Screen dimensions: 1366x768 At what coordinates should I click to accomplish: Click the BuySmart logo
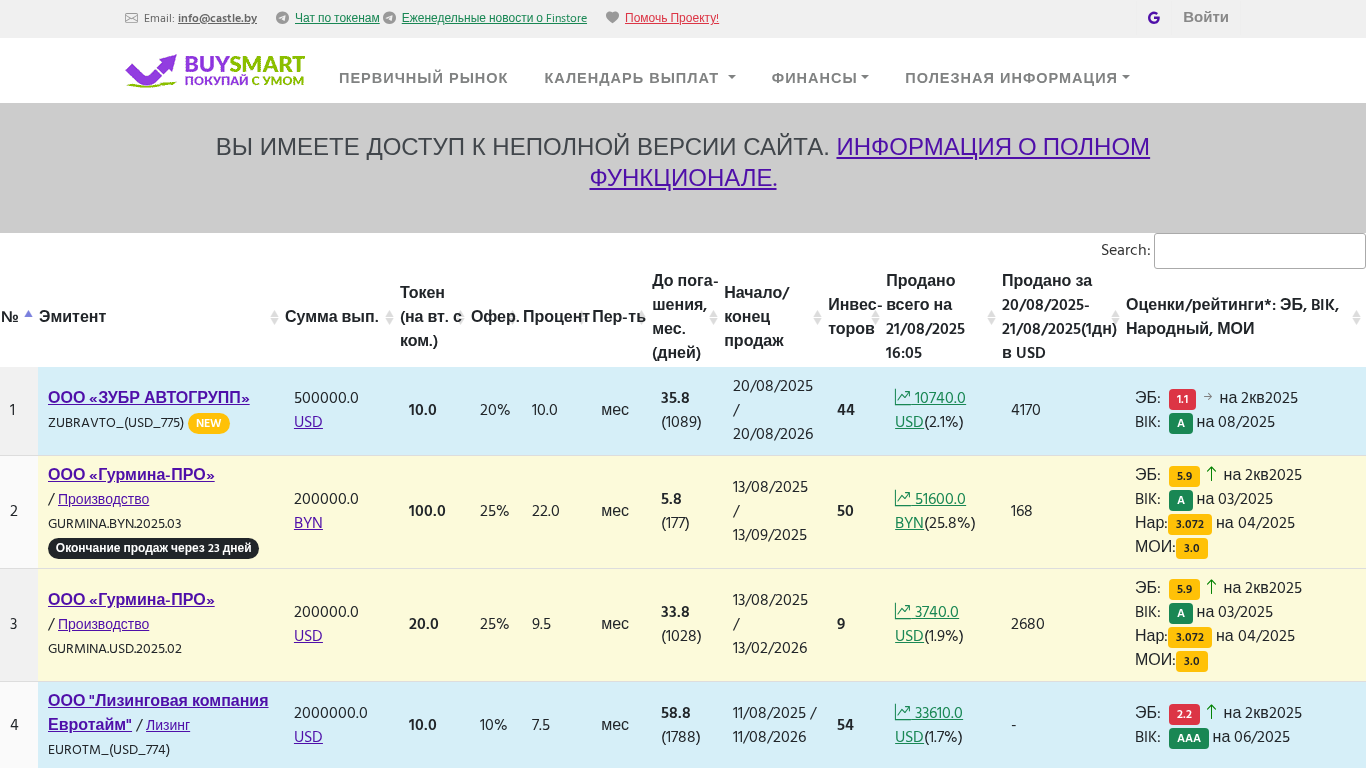[215, 71]
